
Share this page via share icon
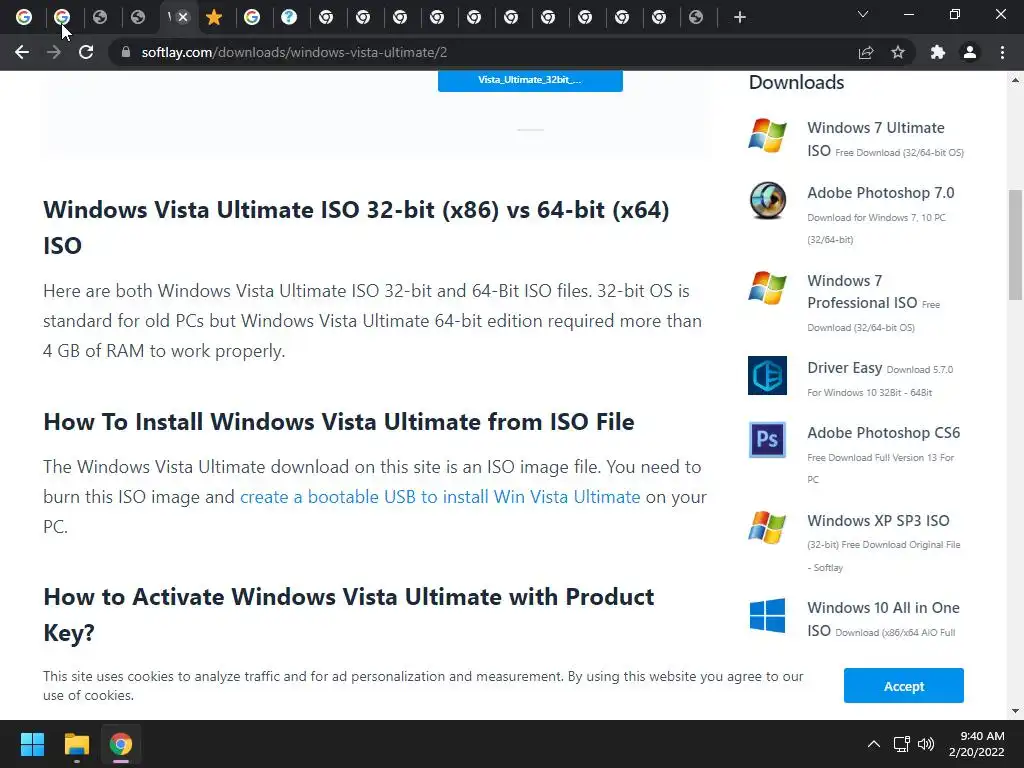pyautogui.click(x=866, y=52)
